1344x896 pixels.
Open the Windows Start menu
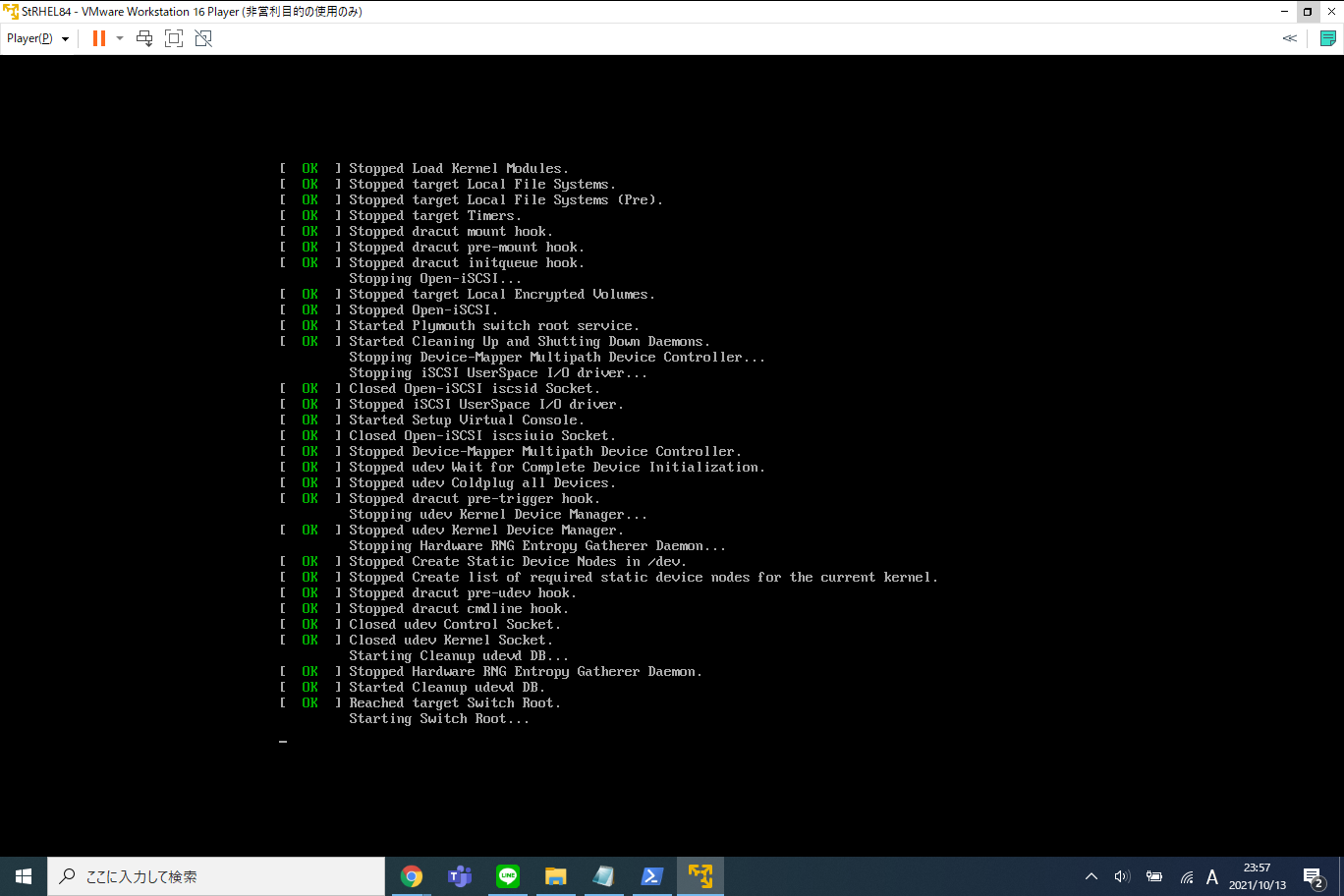pos(24,876)
